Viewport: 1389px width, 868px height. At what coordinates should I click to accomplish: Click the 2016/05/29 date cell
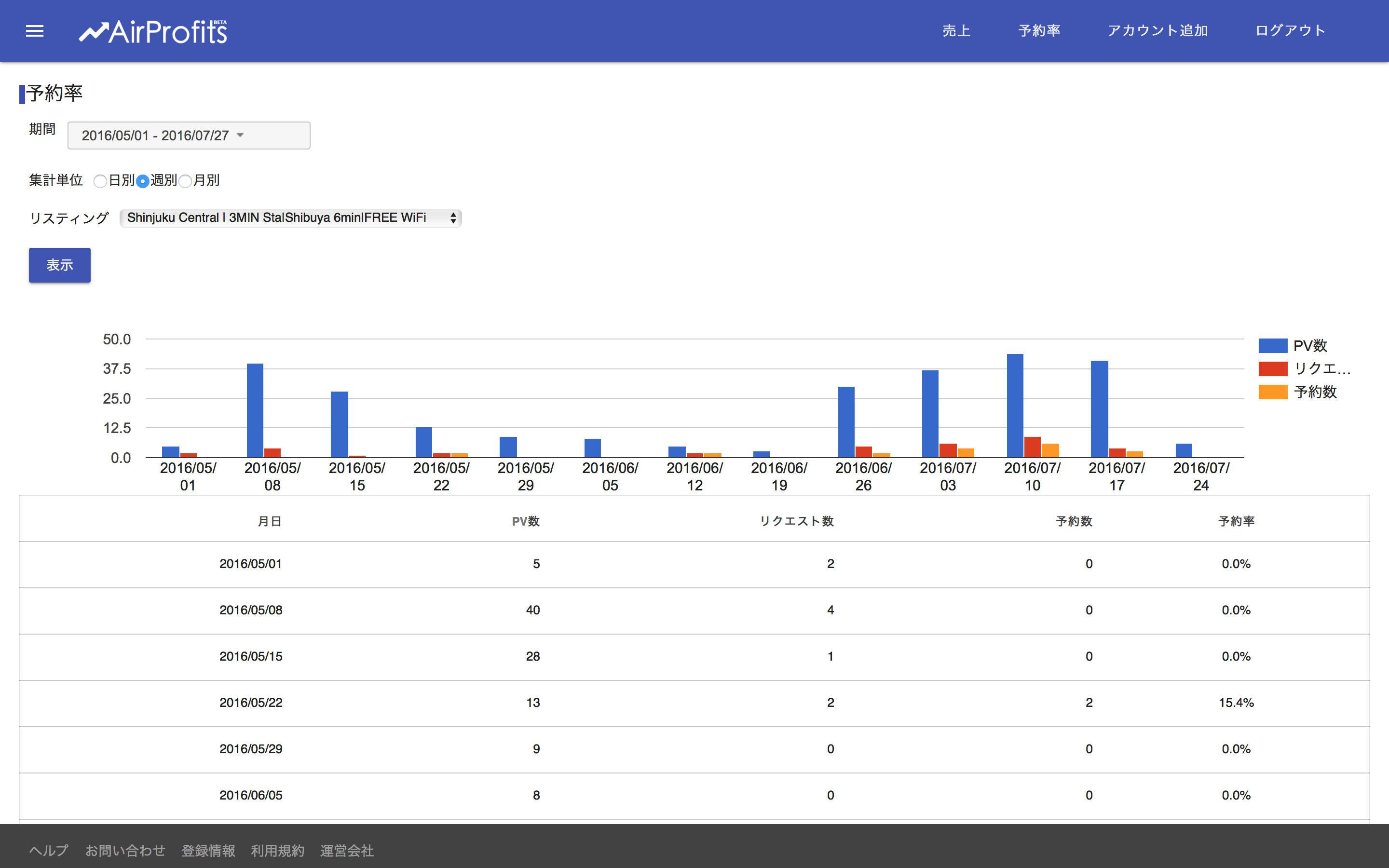click(251, 749)
